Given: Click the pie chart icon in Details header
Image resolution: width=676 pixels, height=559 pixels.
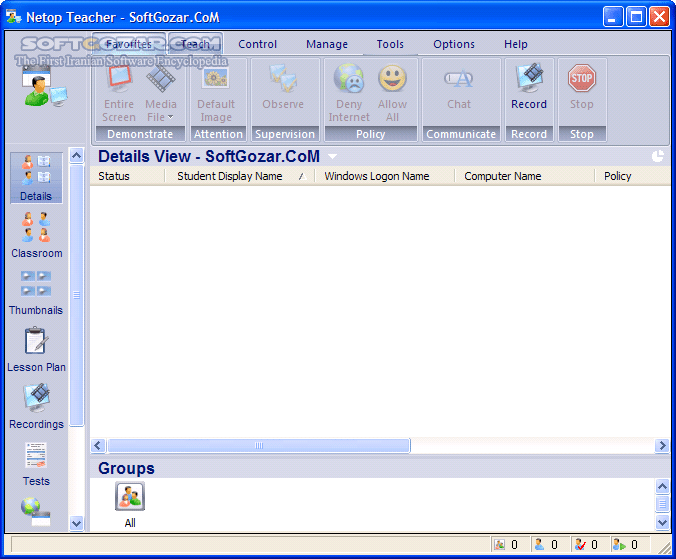Looking at the screenshot, I should pyautogui.click(x=657, y=156).
